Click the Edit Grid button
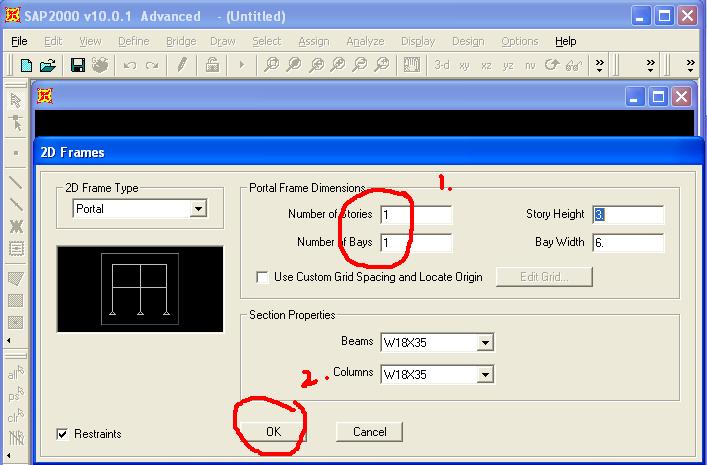Image resolution: width=707 pixels, height=465 pixels. click(x=544, y=276)
